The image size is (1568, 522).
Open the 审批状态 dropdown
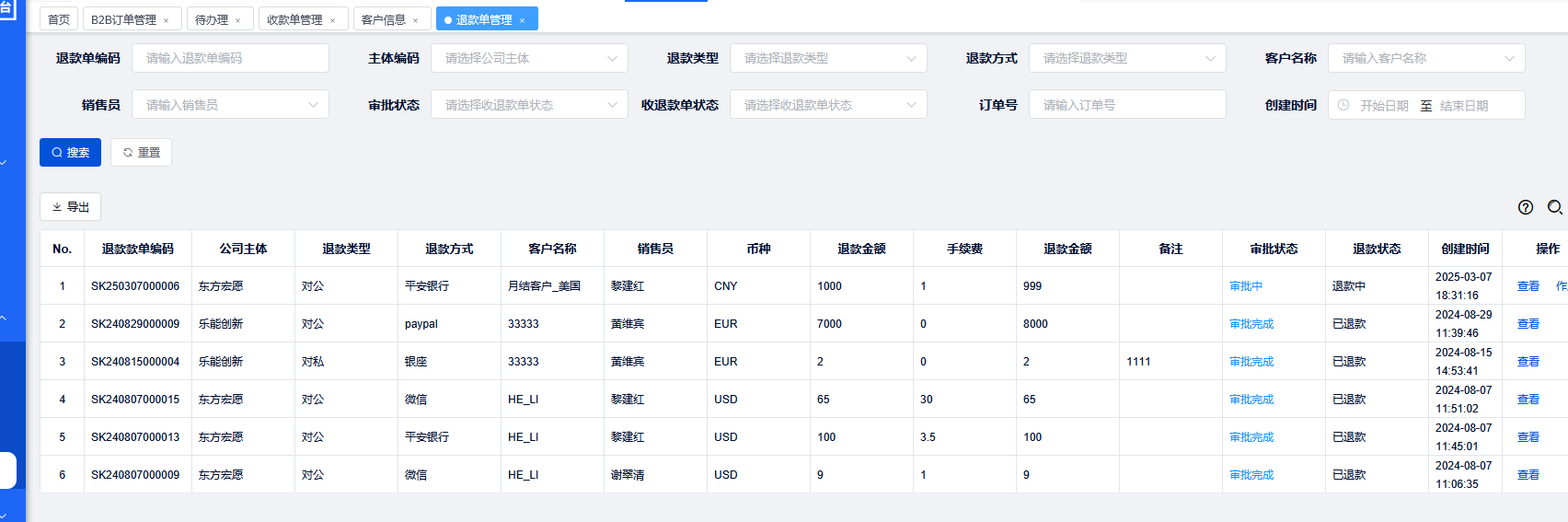[x=529, y=105]
